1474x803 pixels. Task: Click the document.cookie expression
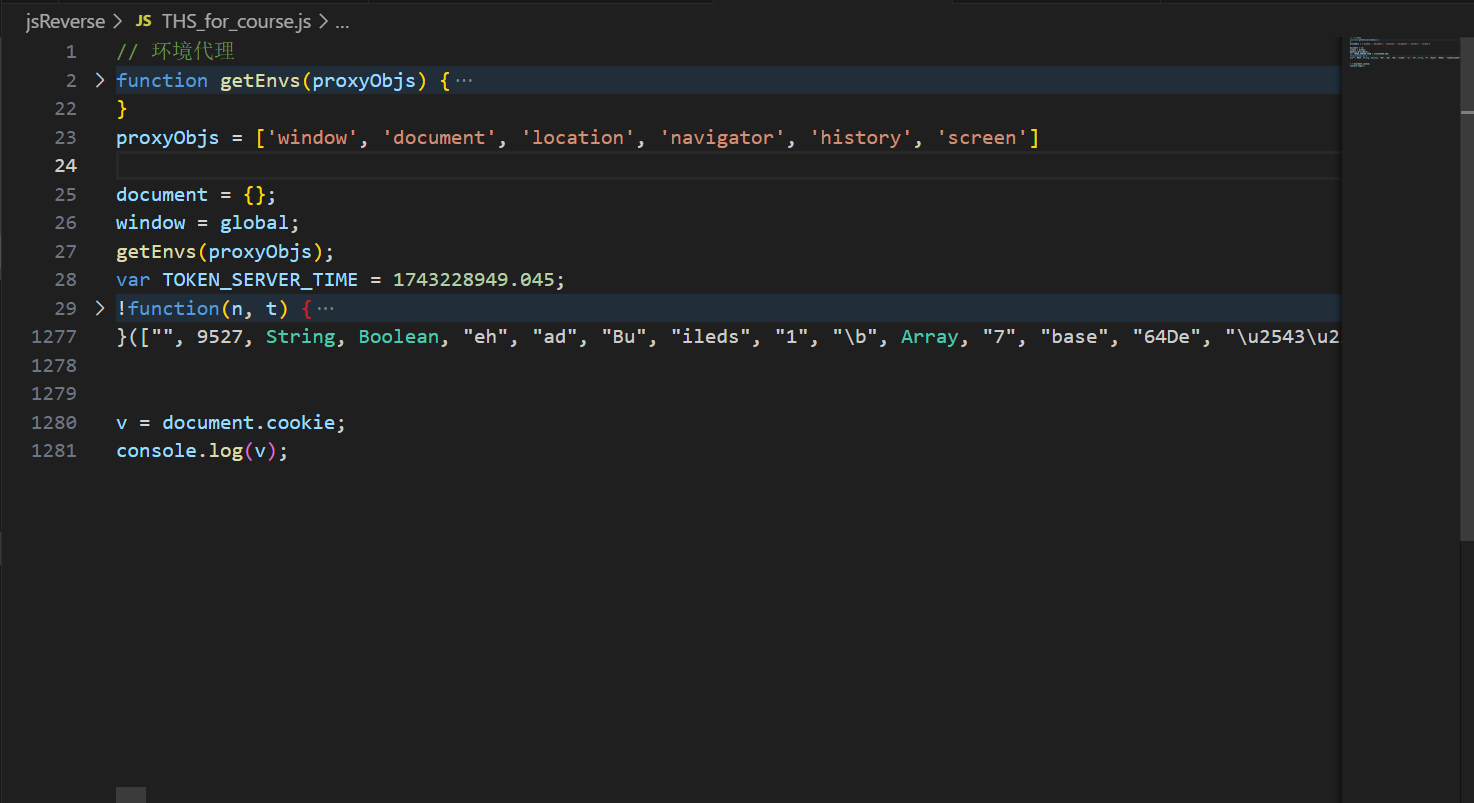(x=248, y=423)
